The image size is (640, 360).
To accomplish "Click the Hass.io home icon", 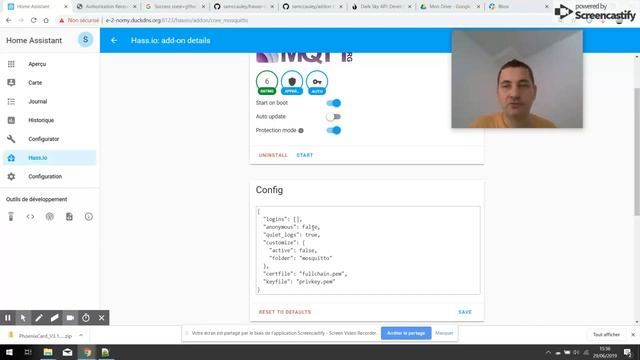I will (11, 158).
